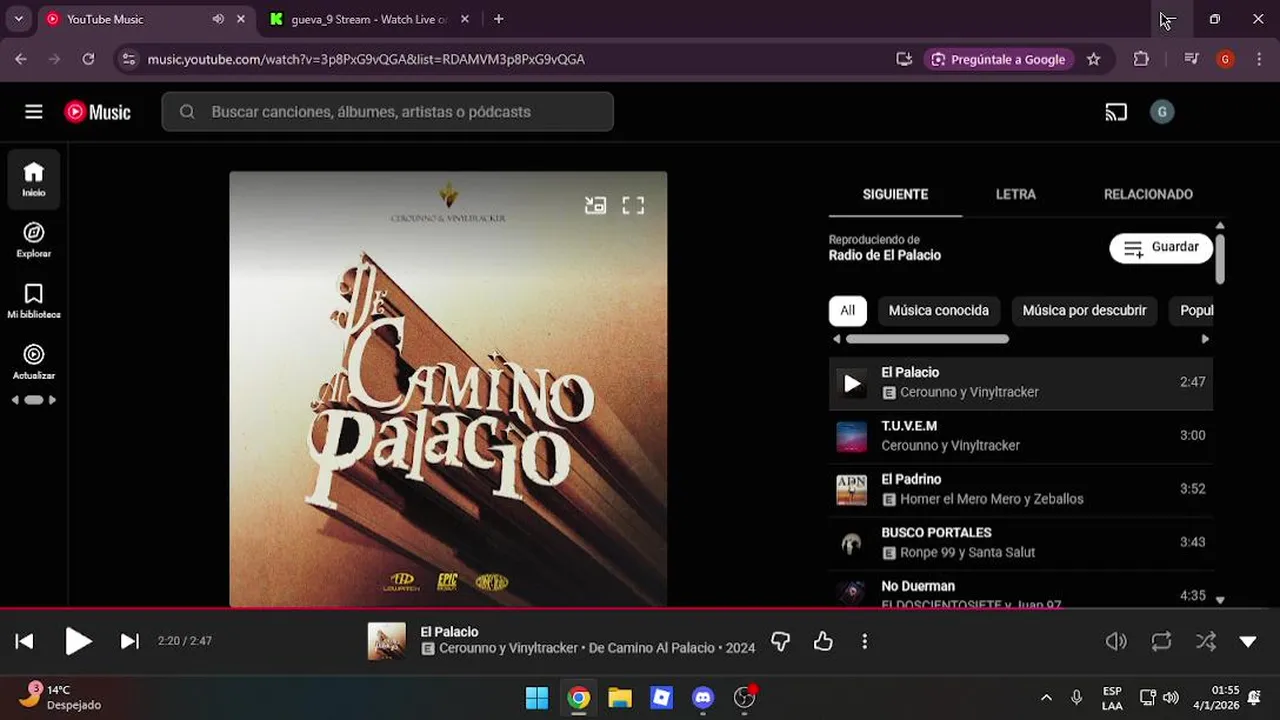
Task: Play El Palacio in the queue
Action: (852, 383)
